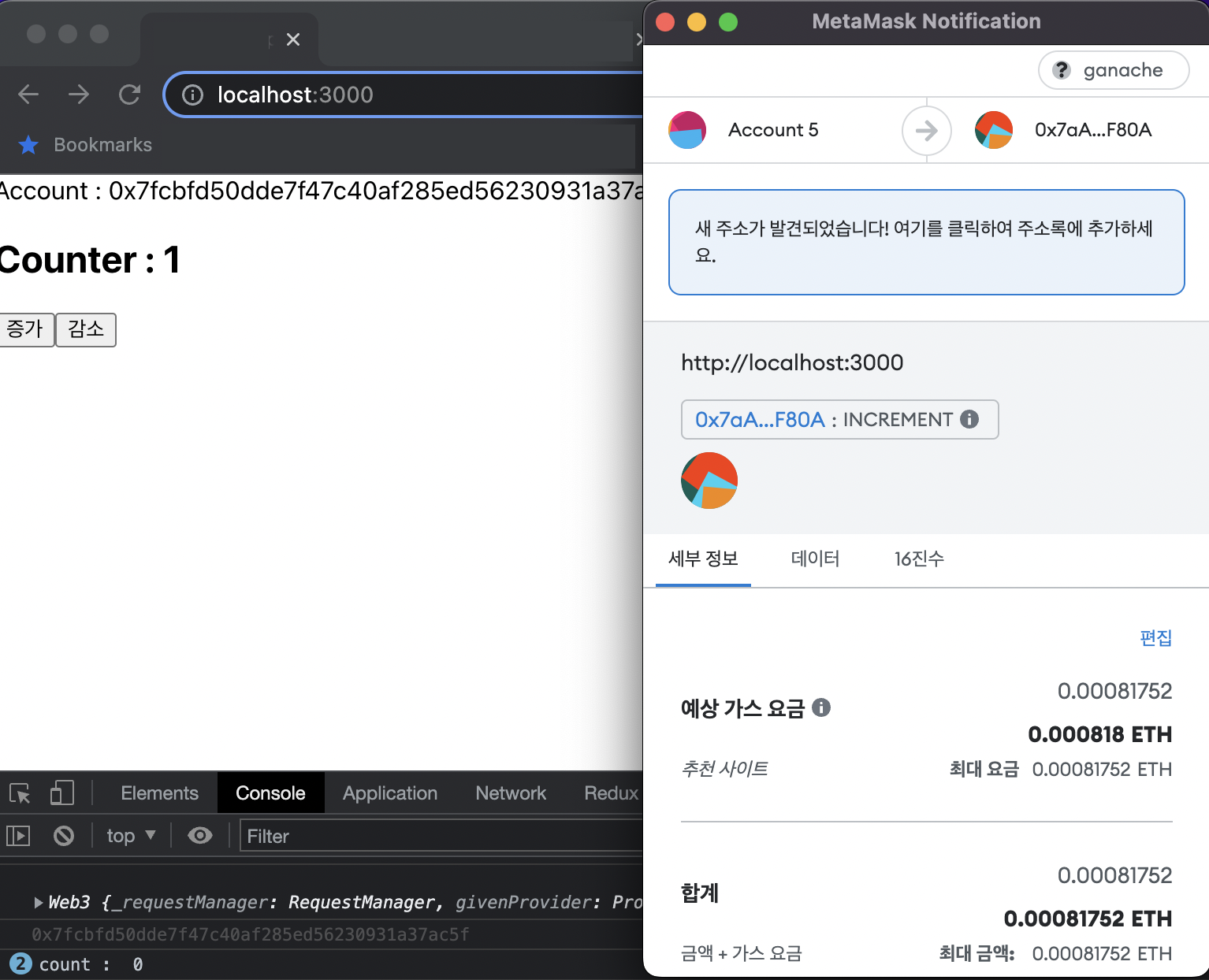This screenshot has width=1209, height=980.
Task: Click the http://localhost:3000 origin text
Action: click(792, 362)
